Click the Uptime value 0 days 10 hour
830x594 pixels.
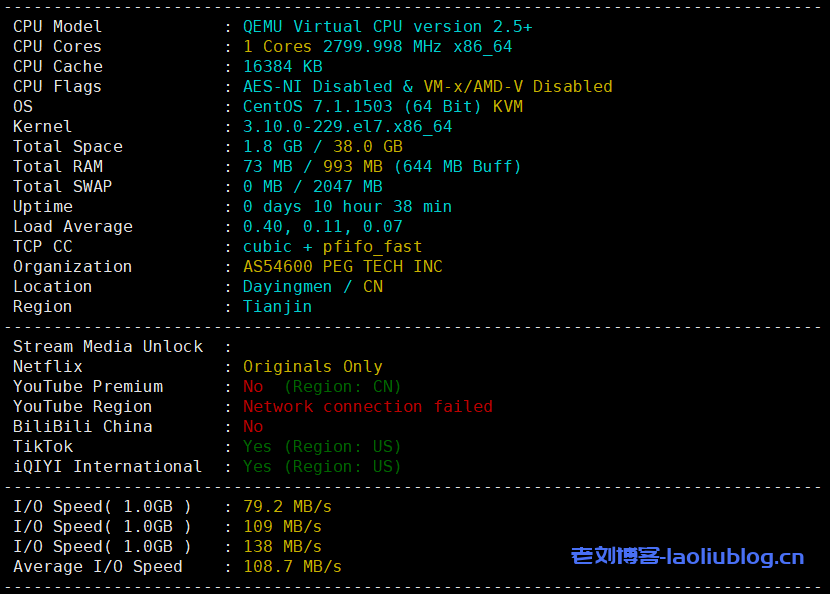tap(347, 207)
